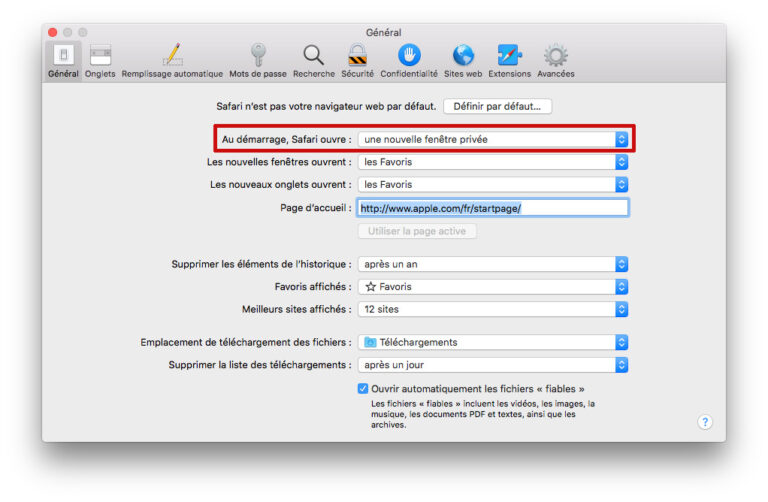Open the Recherche magnifier pane

(313, 61)
